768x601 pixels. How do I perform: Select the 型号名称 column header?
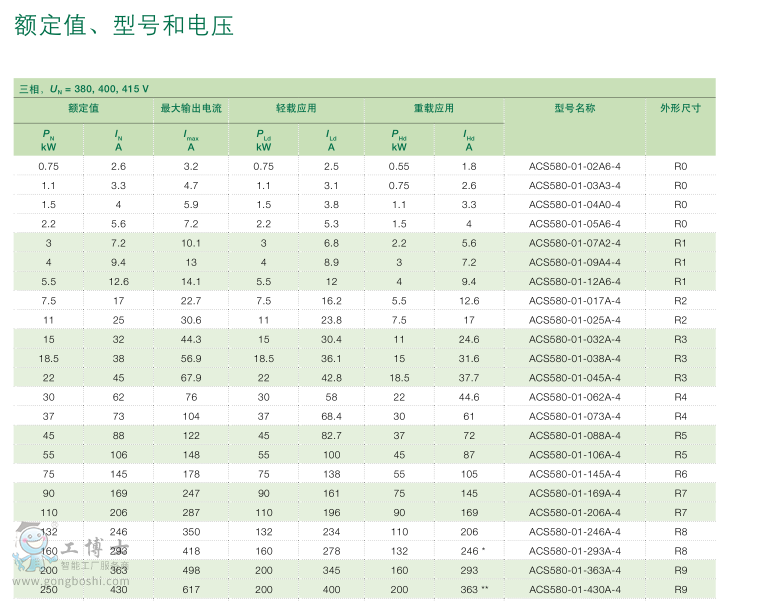click(x=574, y=108)
